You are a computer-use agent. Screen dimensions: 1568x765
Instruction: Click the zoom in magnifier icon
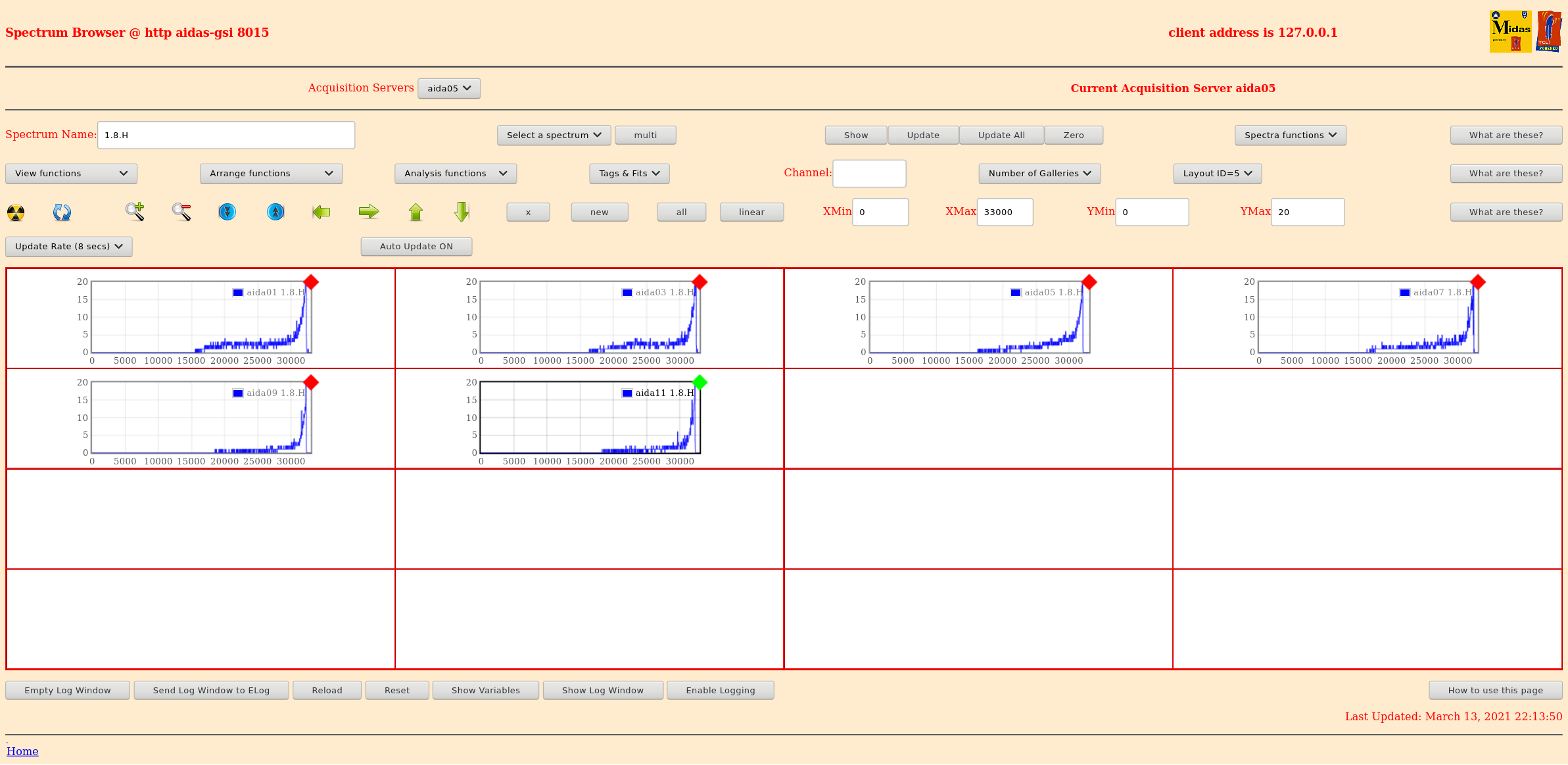[x=135, y=212]
